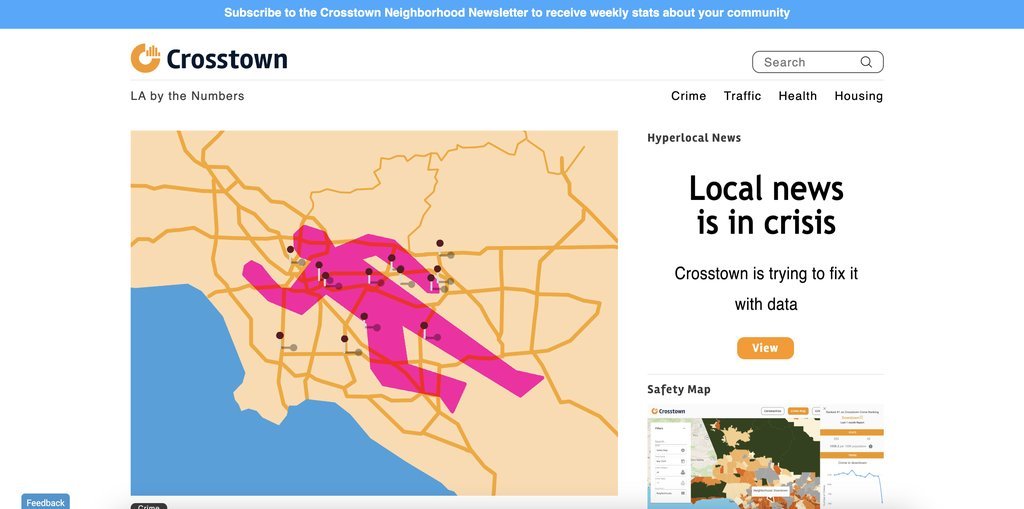Open the Traffic menu item
The width and height of the screenshot is (1024, 509).
coord(743,96)
